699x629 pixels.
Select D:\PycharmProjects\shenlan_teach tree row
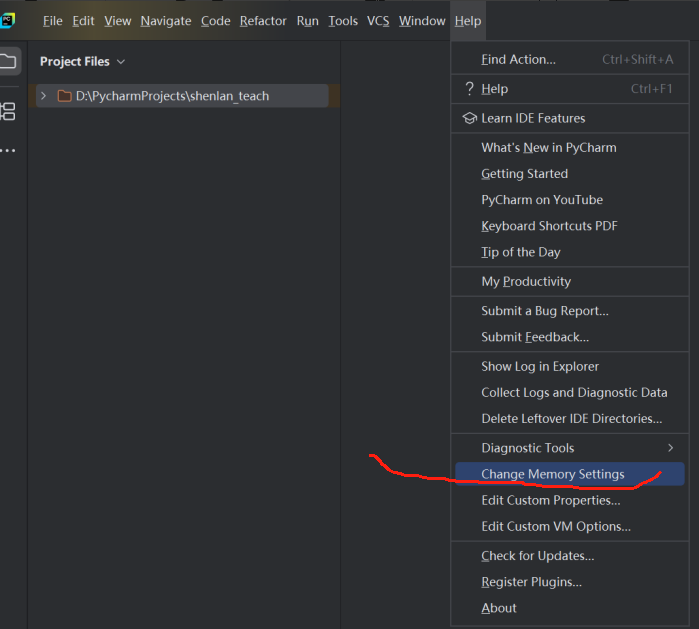[x=182, y=96]
